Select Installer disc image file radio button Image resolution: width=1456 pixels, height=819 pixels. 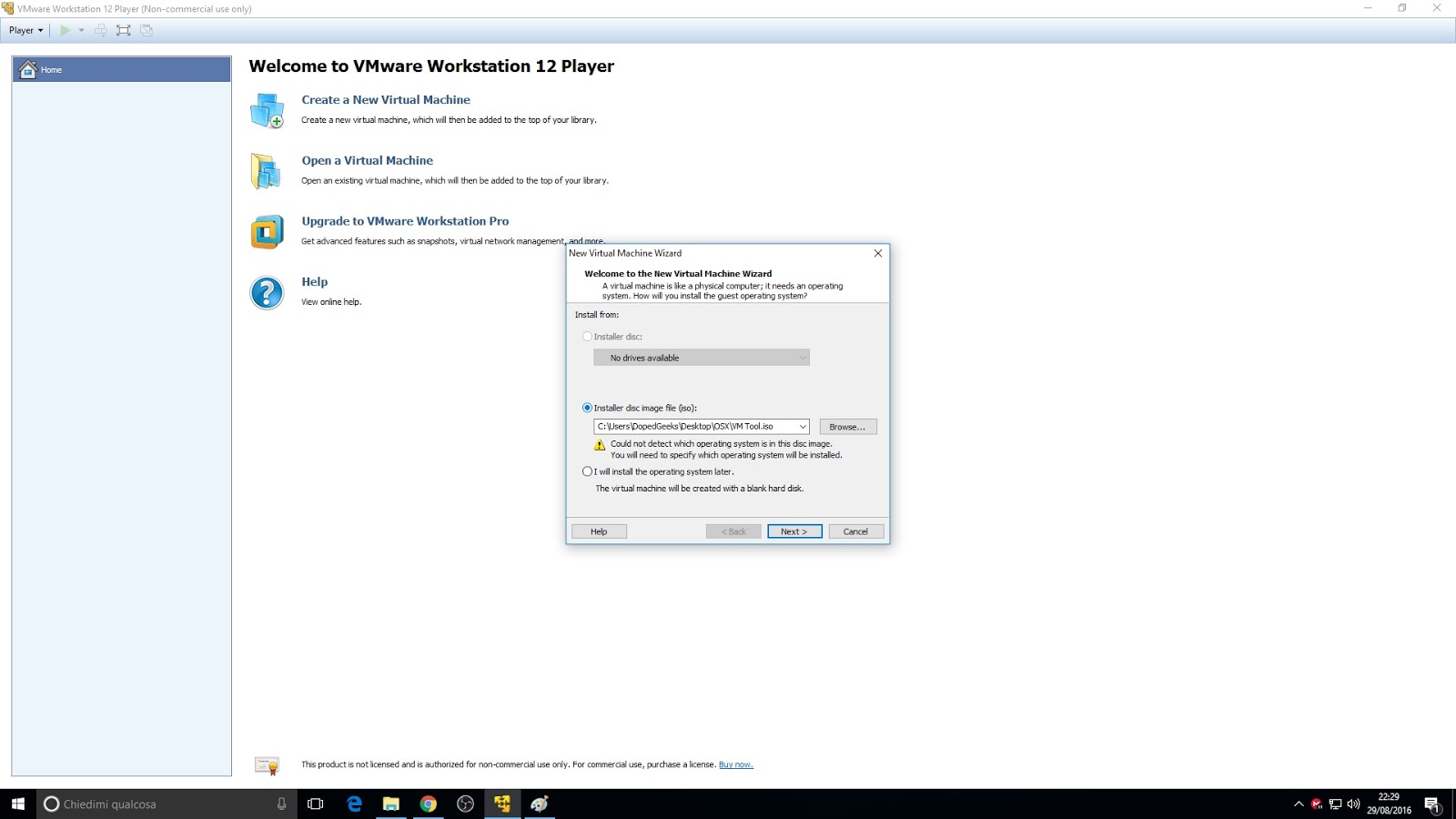pyautogui.click(x=587, y=408)
